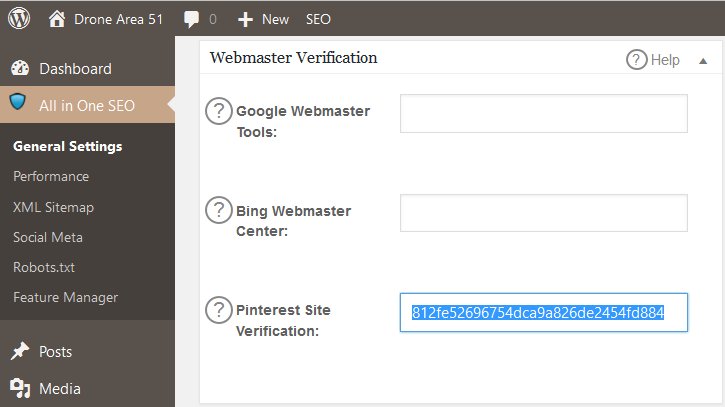Collapse the Webmaster Verification panel
The width and height of the screenshot is (725, 407).
pos(703,61)
